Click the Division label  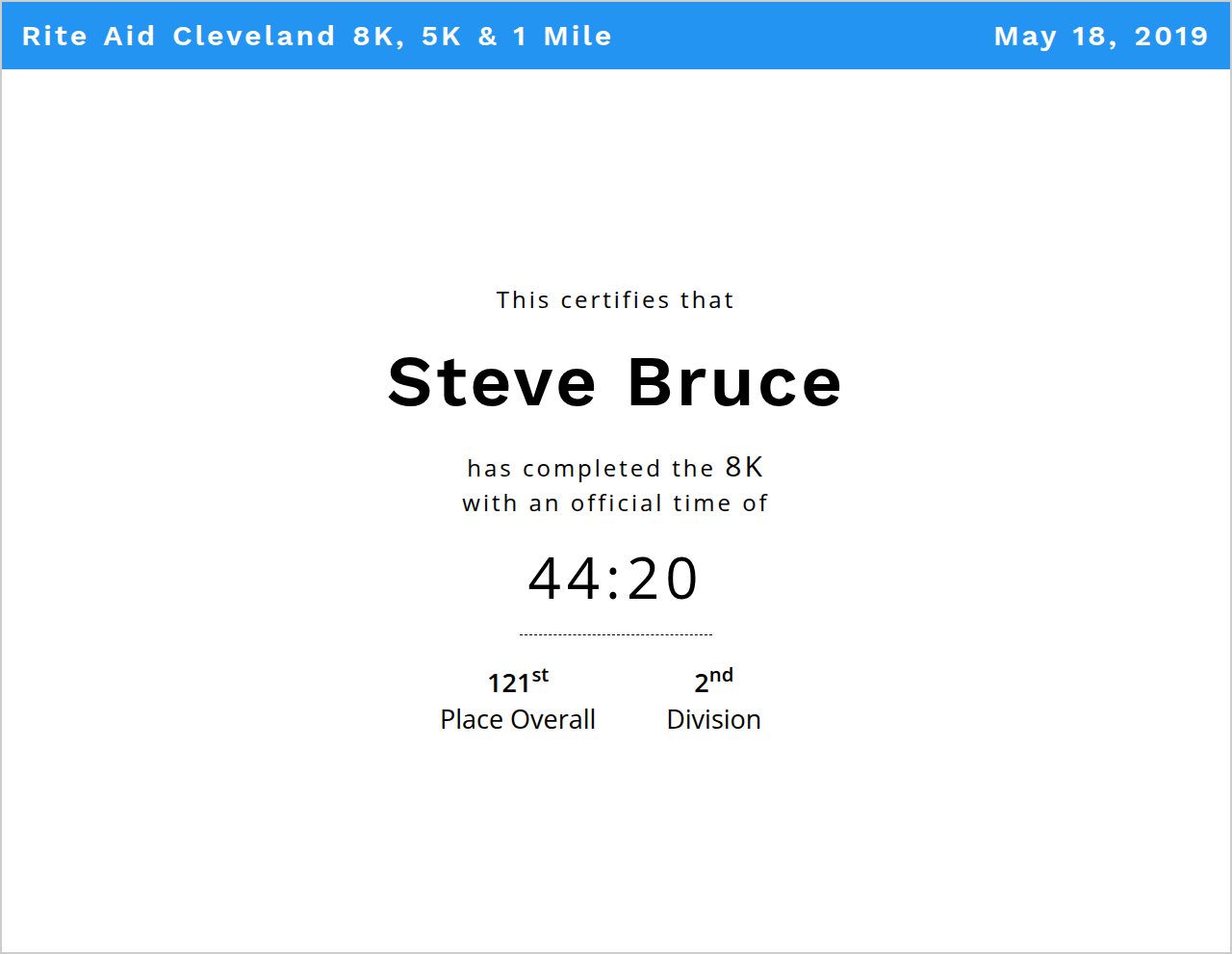[713, 719]
